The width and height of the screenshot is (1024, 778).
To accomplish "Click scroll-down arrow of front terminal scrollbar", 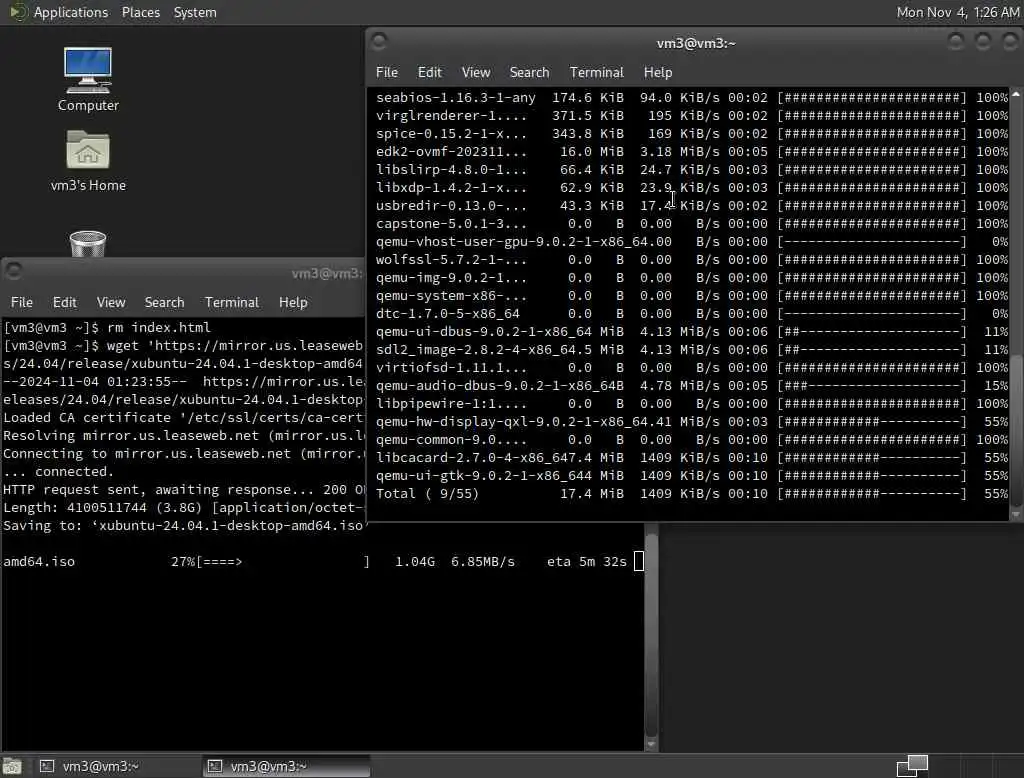I will click(x=1016, y=514).
